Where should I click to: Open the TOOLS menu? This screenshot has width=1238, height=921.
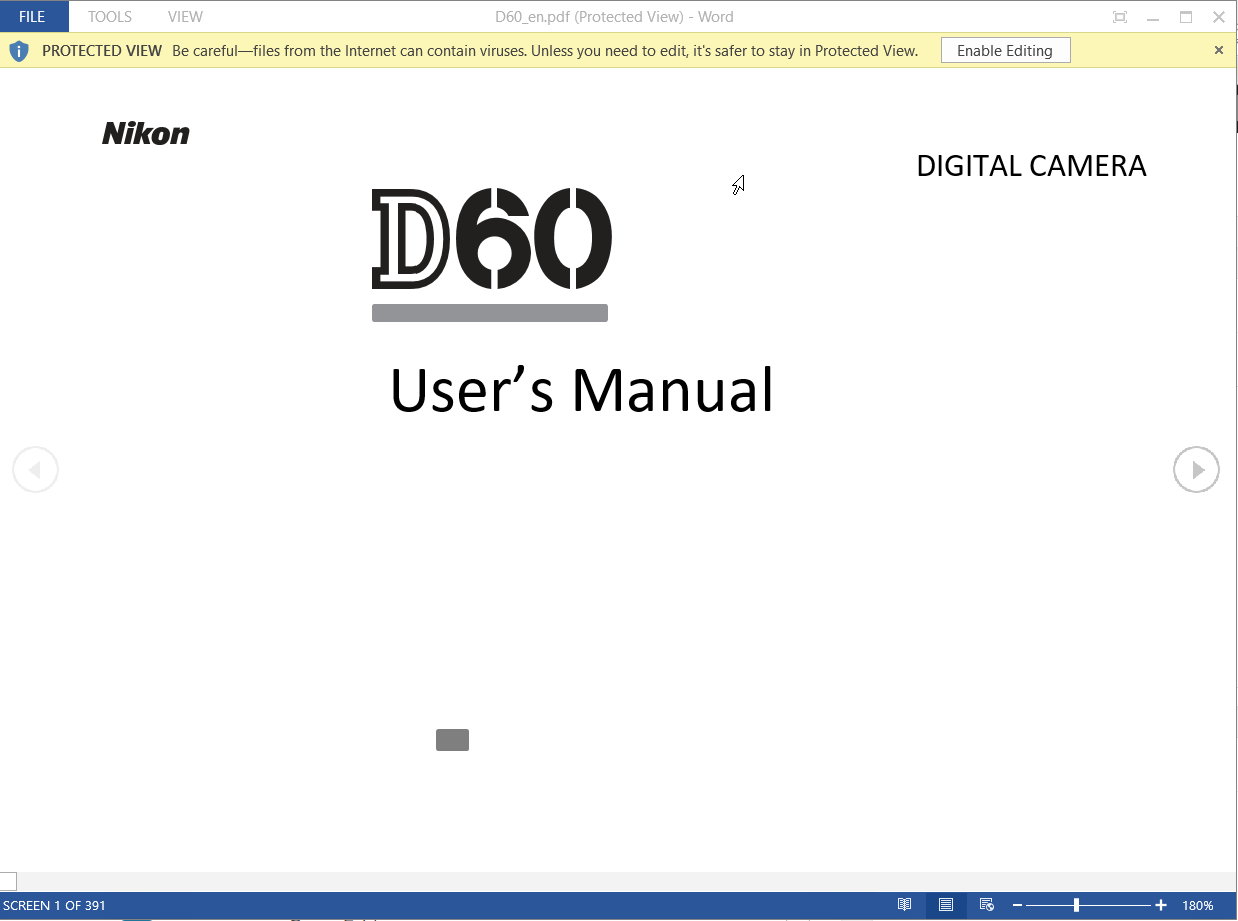(x=110, y=17)
